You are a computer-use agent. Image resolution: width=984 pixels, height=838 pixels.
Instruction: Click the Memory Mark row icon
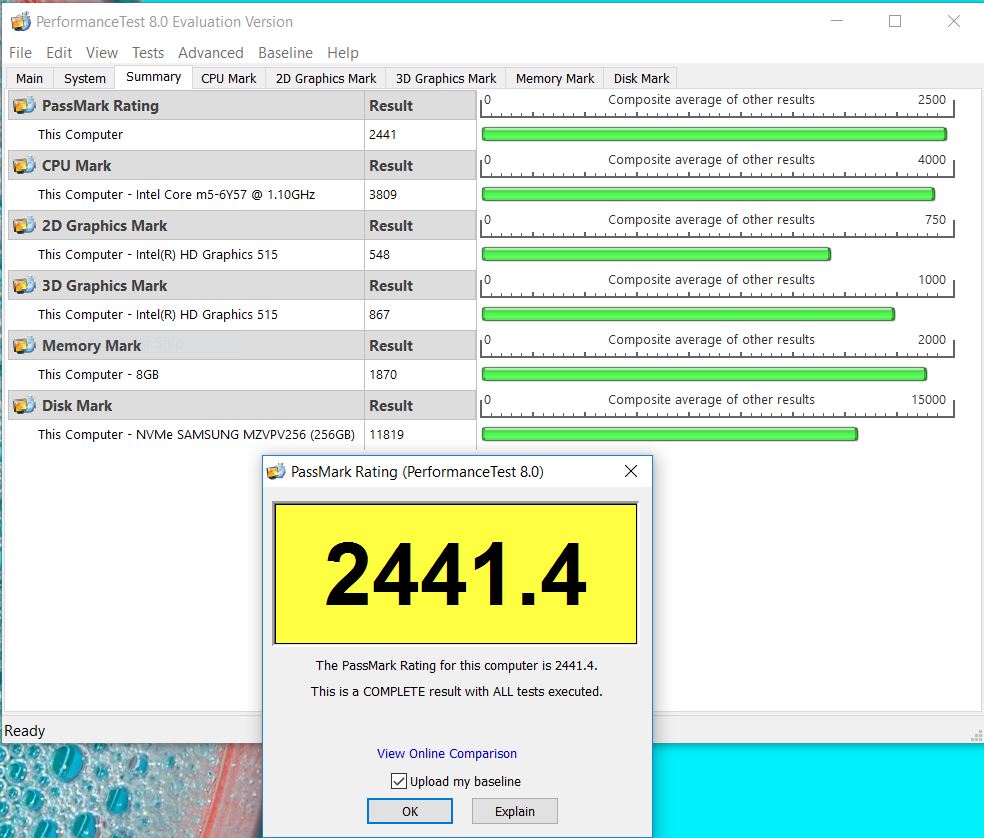24,346
